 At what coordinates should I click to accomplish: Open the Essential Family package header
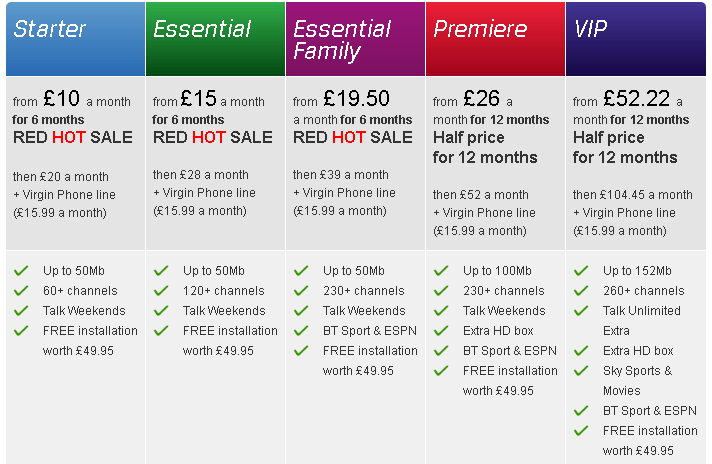click(355, 39)
